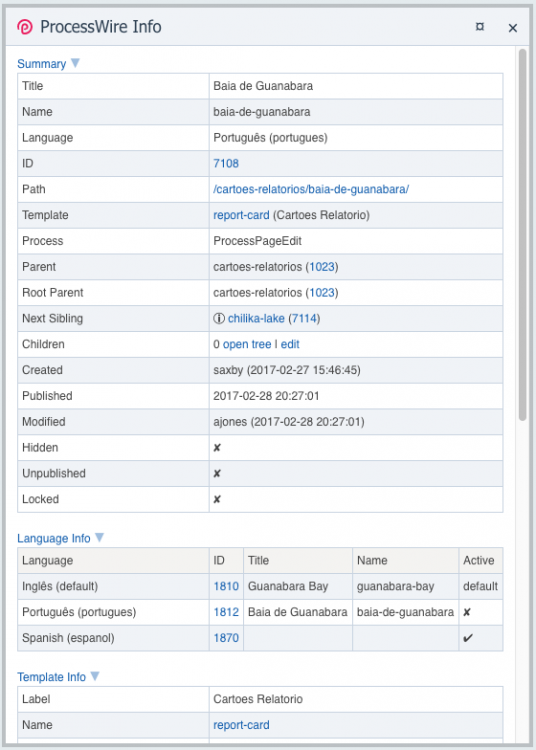Open Root Parent ID 1023 link
This screenshot has height=750, width=536.
point(322,292)
